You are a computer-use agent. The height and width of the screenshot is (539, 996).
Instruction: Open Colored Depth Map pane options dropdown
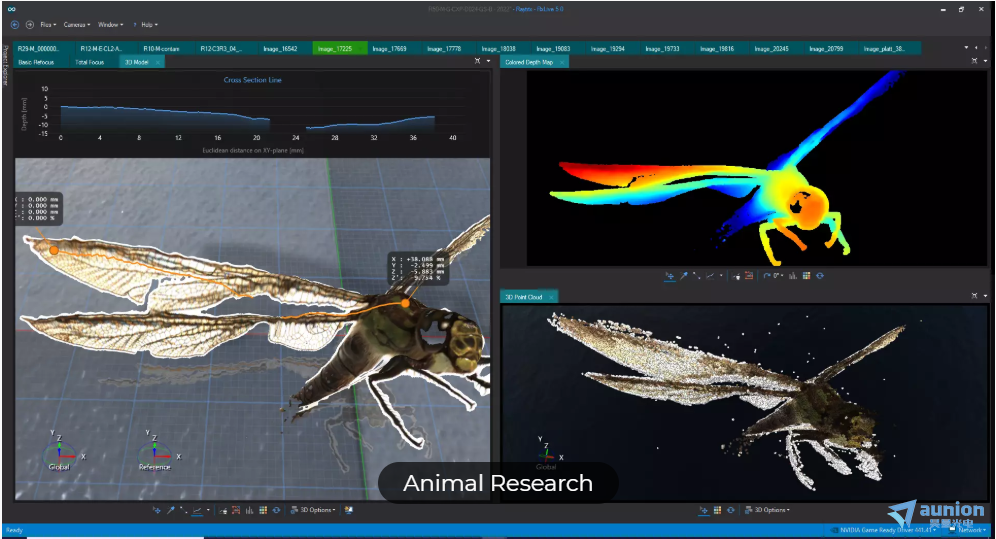985,62
